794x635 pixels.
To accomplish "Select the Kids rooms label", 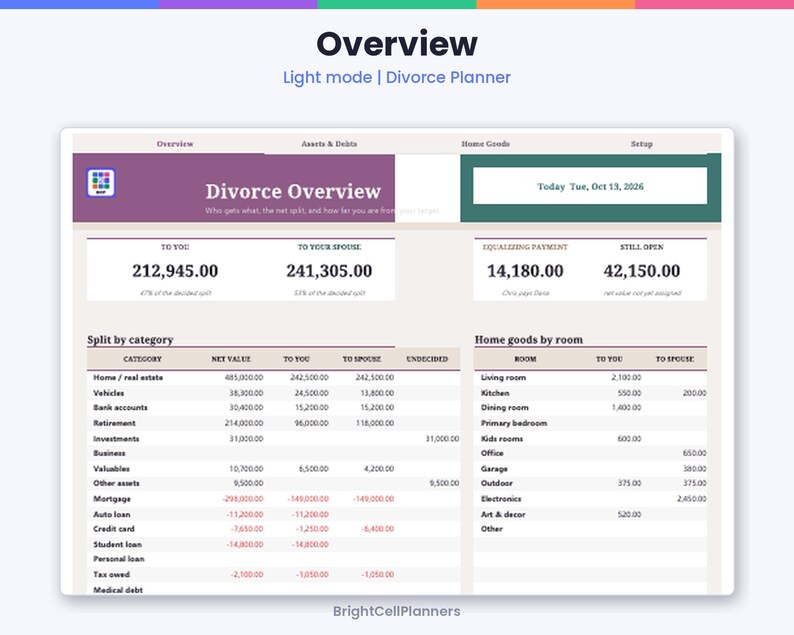I will (502, 439).
